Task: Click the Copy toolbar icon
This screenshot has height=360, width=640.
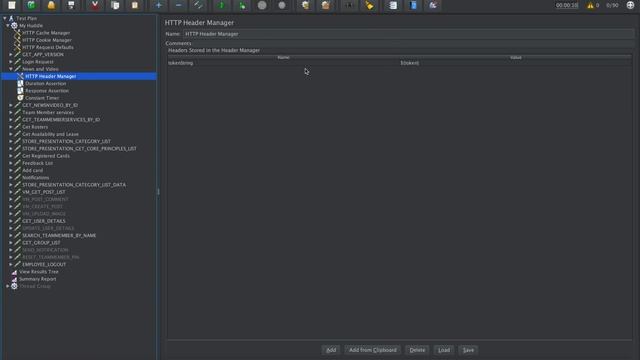Action: click(x=115, y=5)
